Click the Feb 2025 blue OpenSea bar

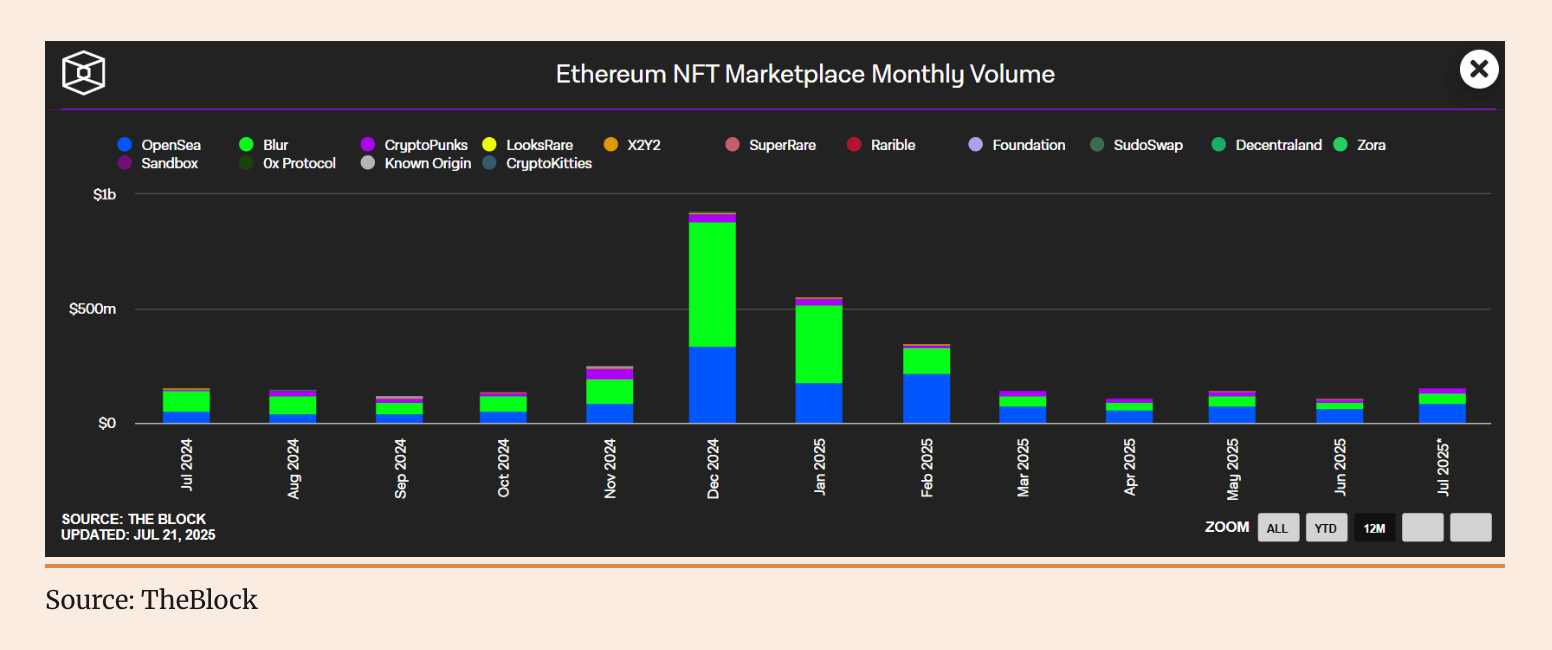[x=926, y=398]
